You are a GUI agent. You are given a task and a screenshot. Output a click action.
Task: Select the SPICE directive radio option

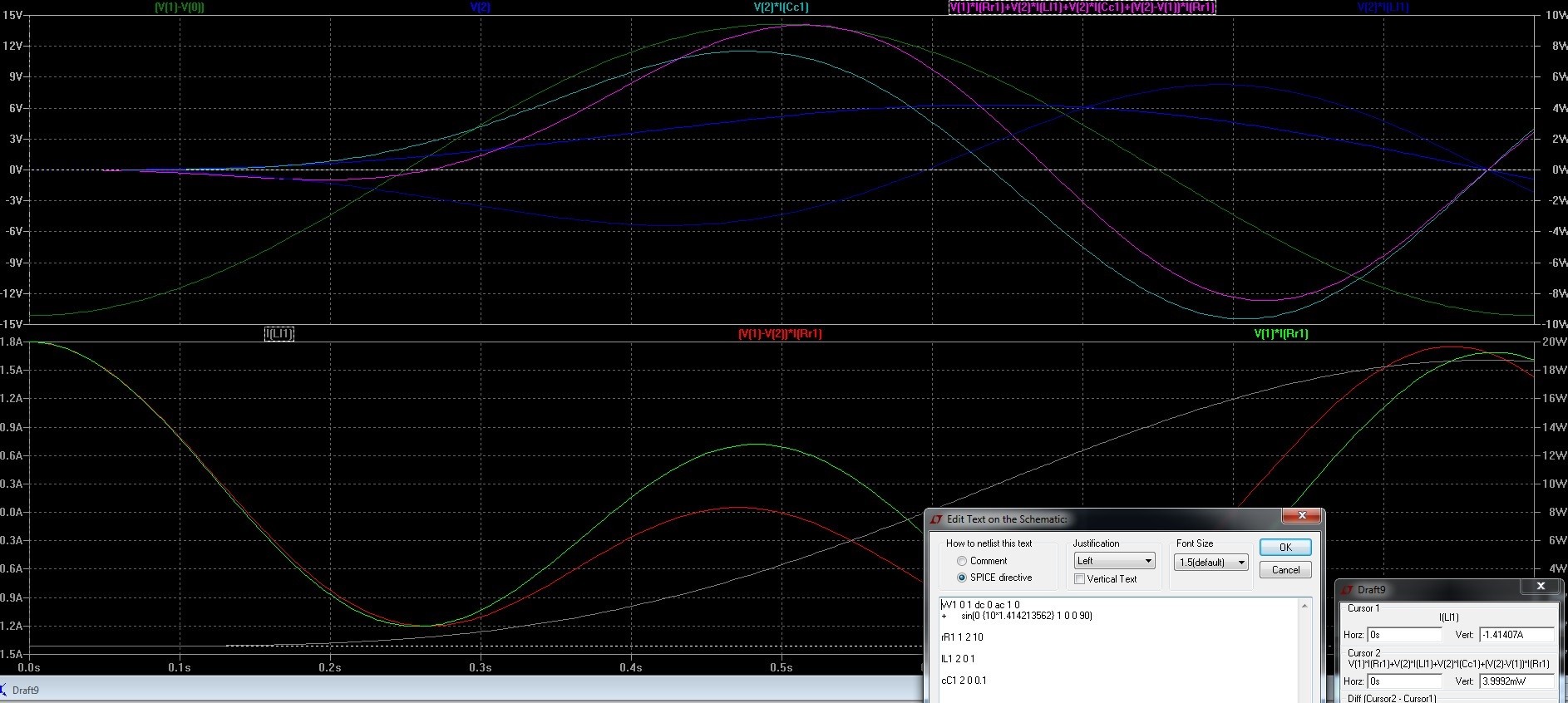click(962, 578)
